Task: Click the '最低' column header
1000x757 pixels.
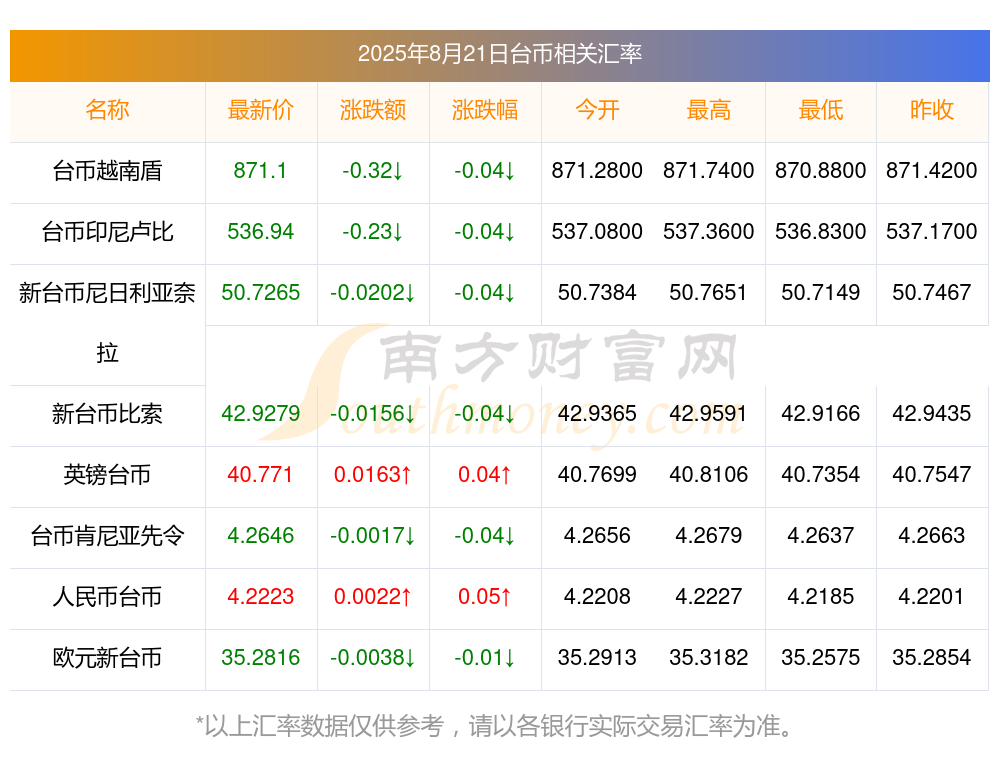Action: point(821,110)
